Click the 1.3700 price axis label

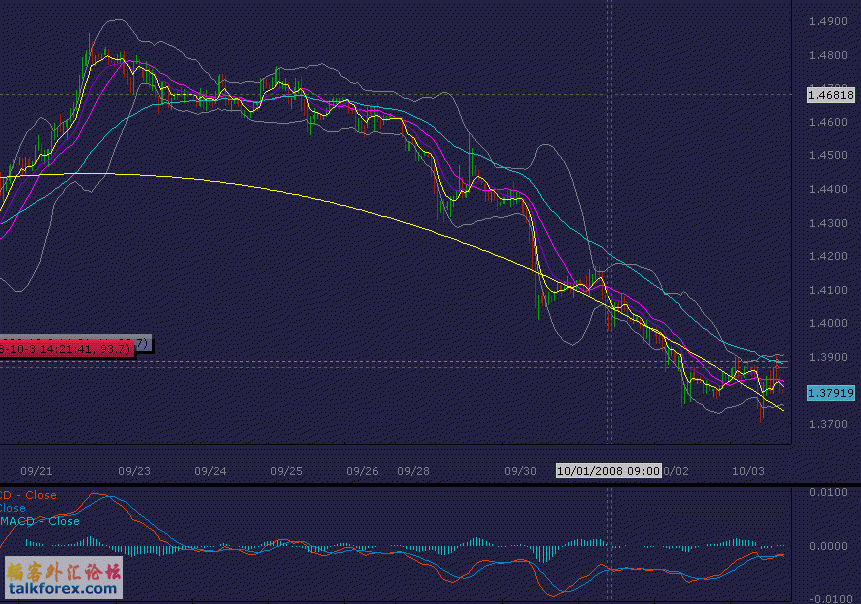click(x=828, y=424)
